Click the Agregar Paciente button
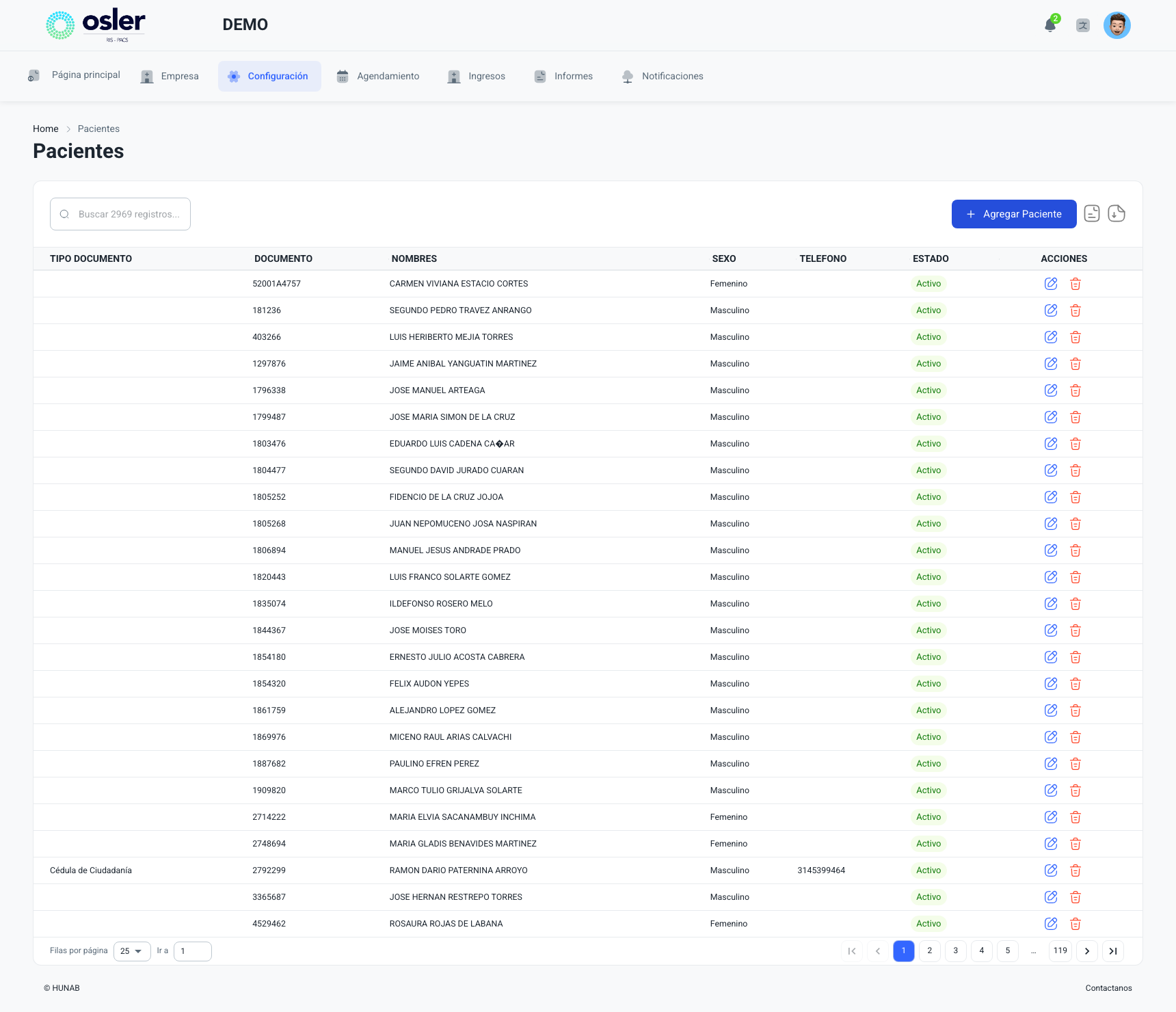The height and width of the screenshot is (1012, 1176). (1014, 214)
